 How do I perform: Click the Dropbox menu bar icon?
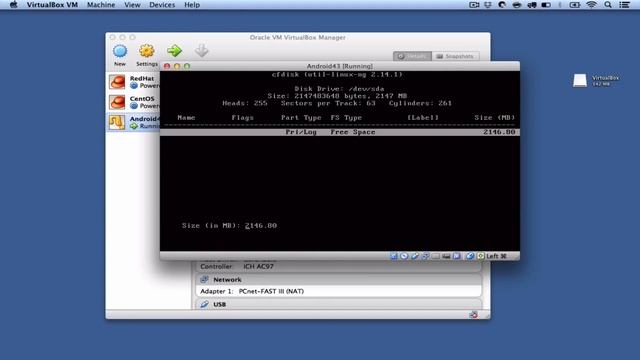(488, 5)
